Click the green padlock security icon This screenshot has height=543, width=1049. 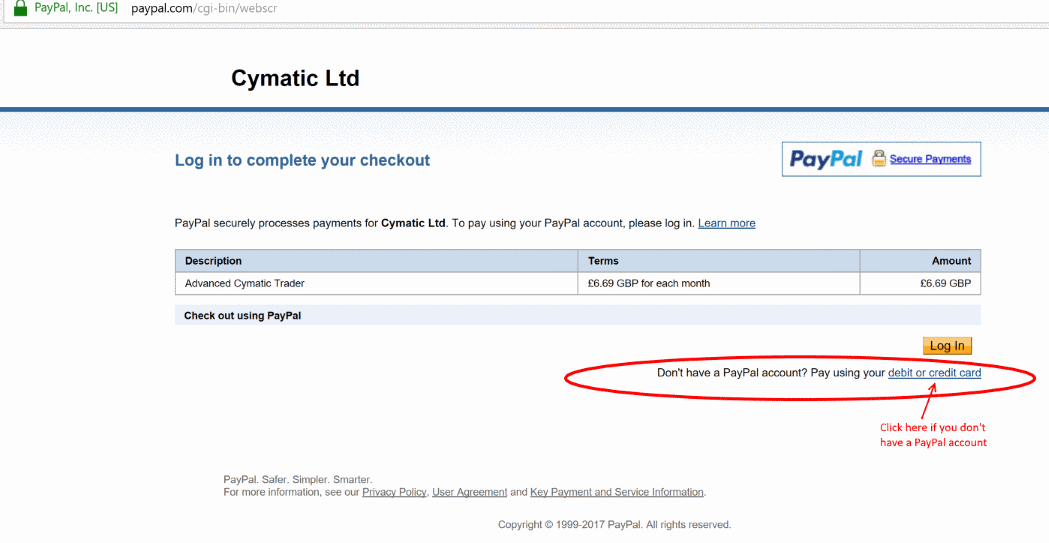pyautogui.click(x=21, y=8)
